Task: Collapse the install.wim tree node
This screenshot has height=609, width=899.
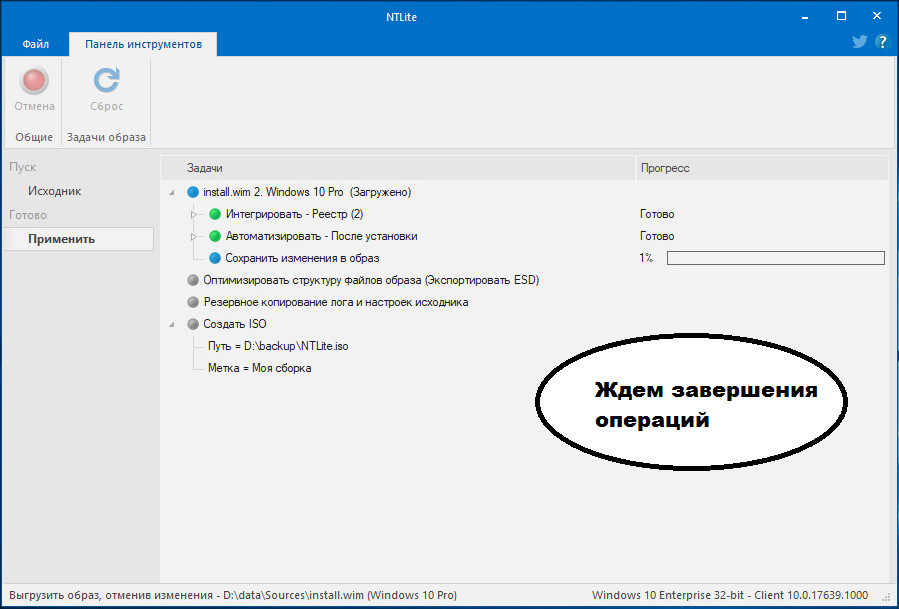Action: point(172,193)
